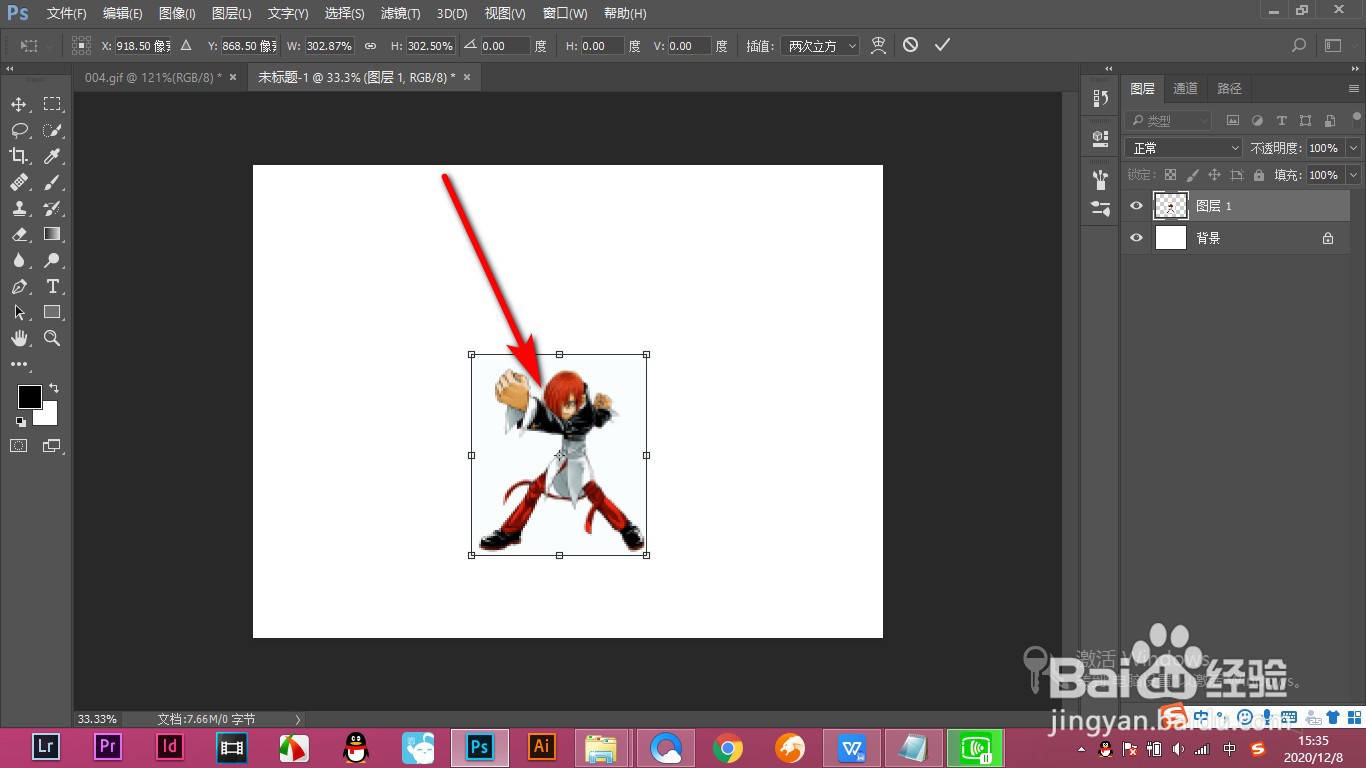Toggle Quick Mask mode

tap(19, 445)
